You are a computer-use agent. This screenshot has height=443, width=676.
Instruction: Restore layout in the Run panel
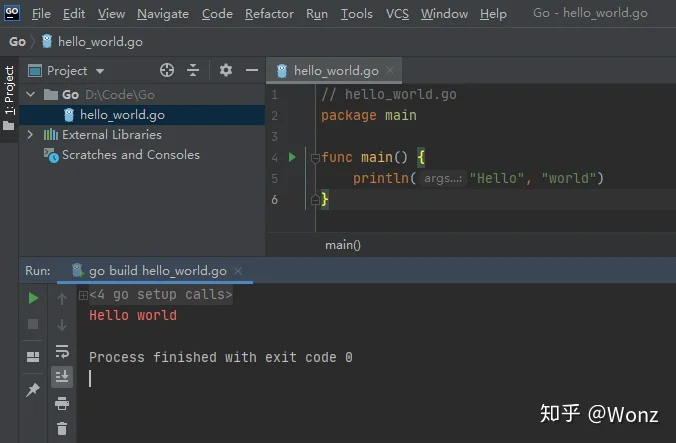point(33,357)
